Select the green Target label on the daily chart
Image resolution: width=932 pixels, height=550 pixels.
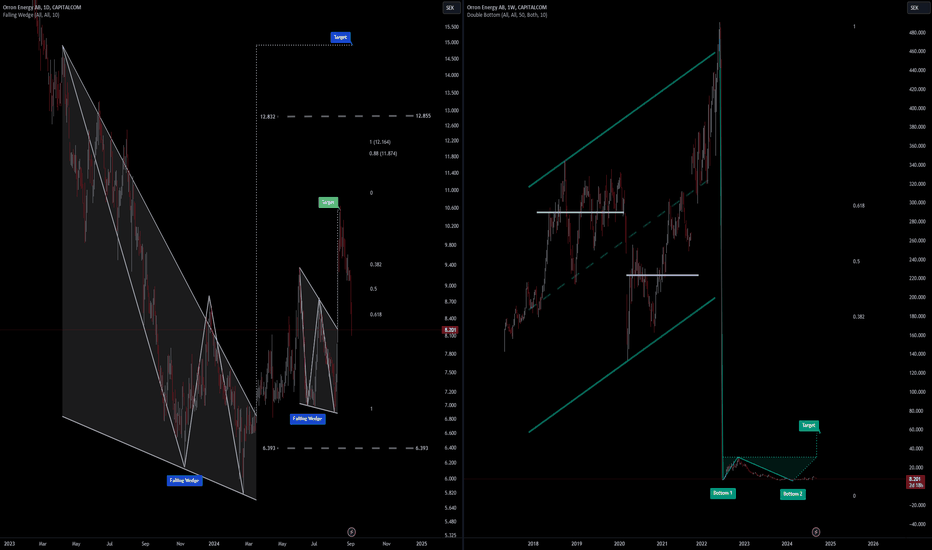click(x=328, y=202)
